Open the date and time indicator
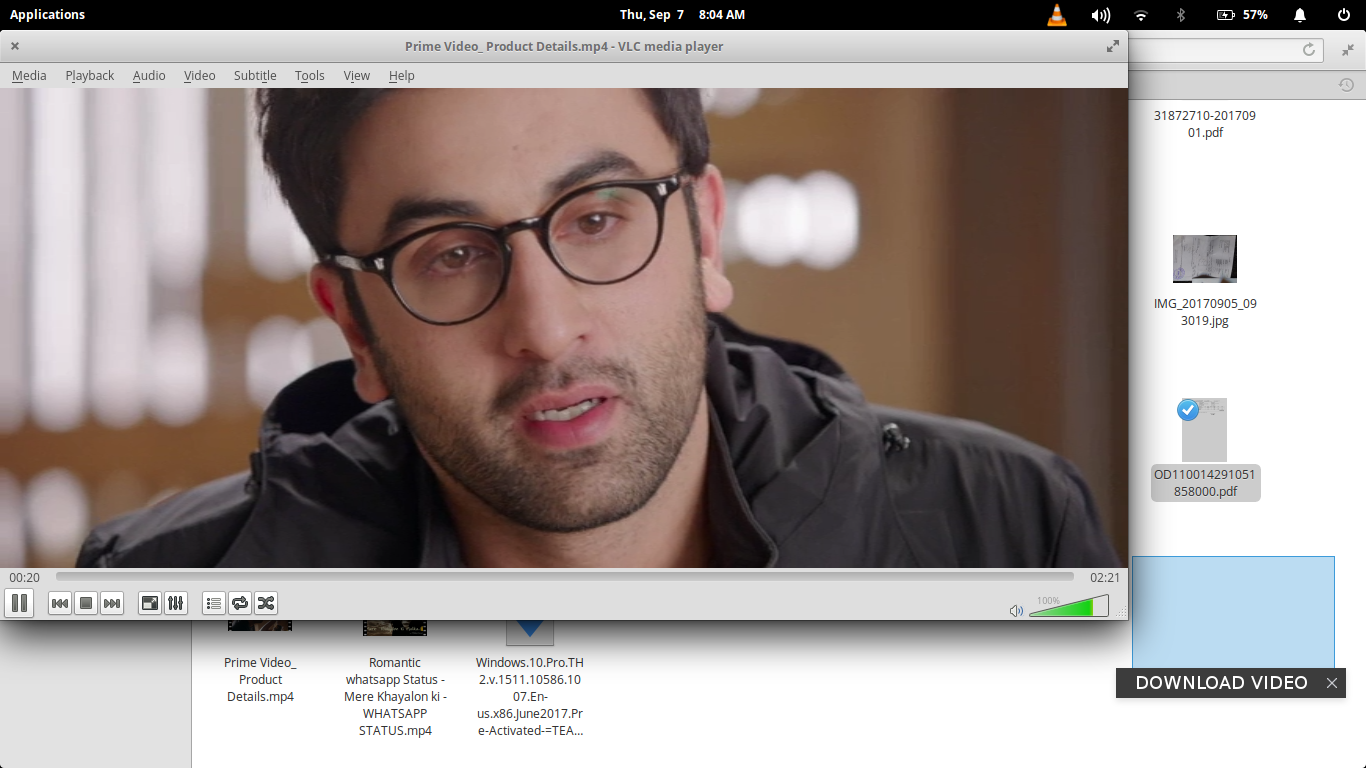Viewport: 1366px width, 768px height. click(x=682, y=14)
